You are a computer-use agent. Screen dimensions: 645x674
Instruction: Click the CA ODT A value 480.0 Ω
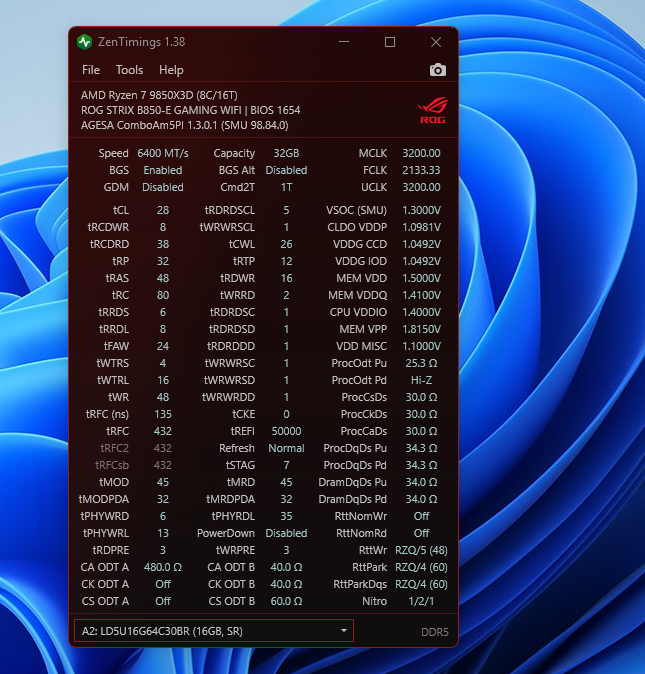[163, 567]
